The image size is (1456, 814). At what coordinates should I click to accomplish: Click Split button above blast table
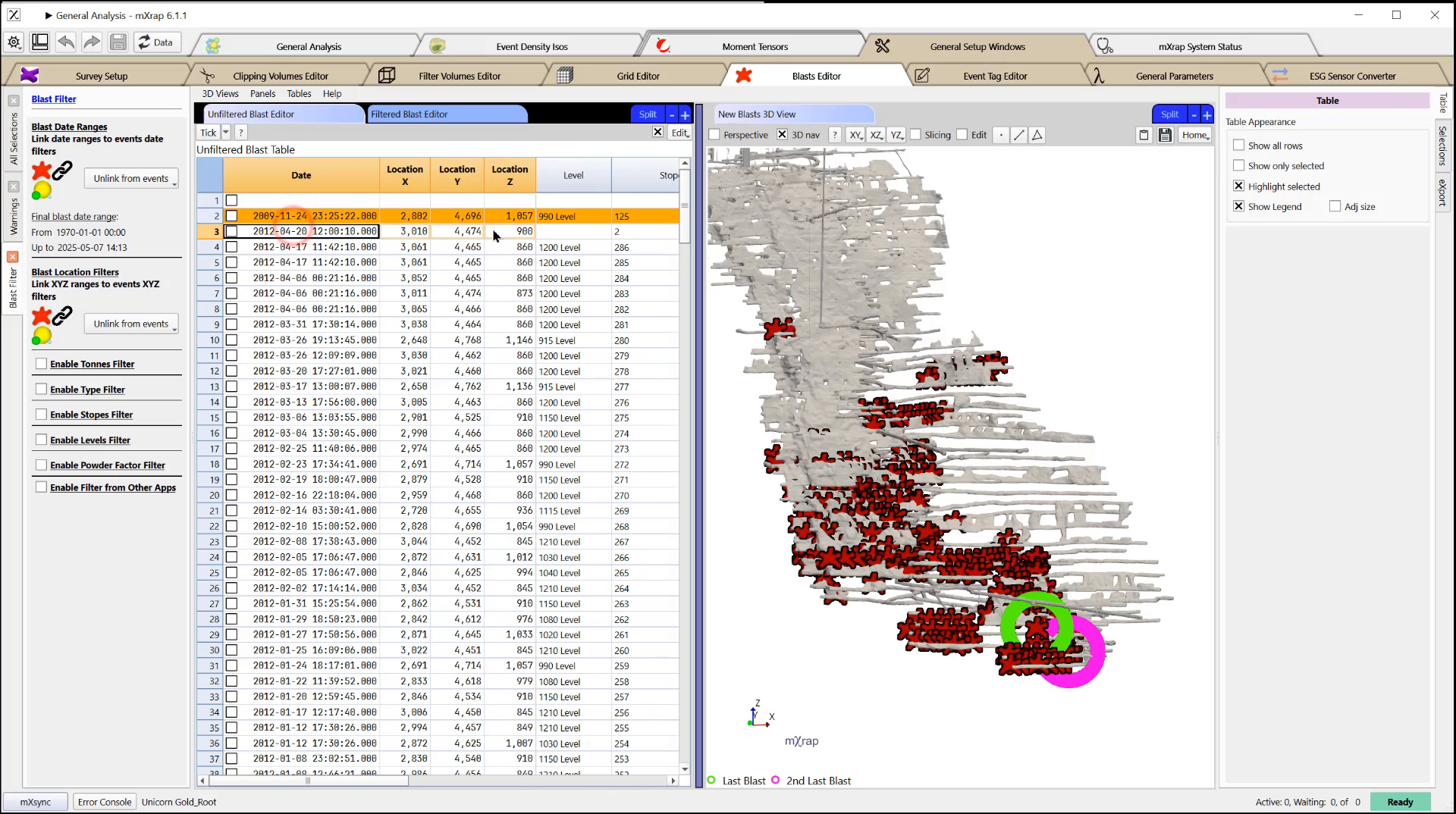[648, 114]
